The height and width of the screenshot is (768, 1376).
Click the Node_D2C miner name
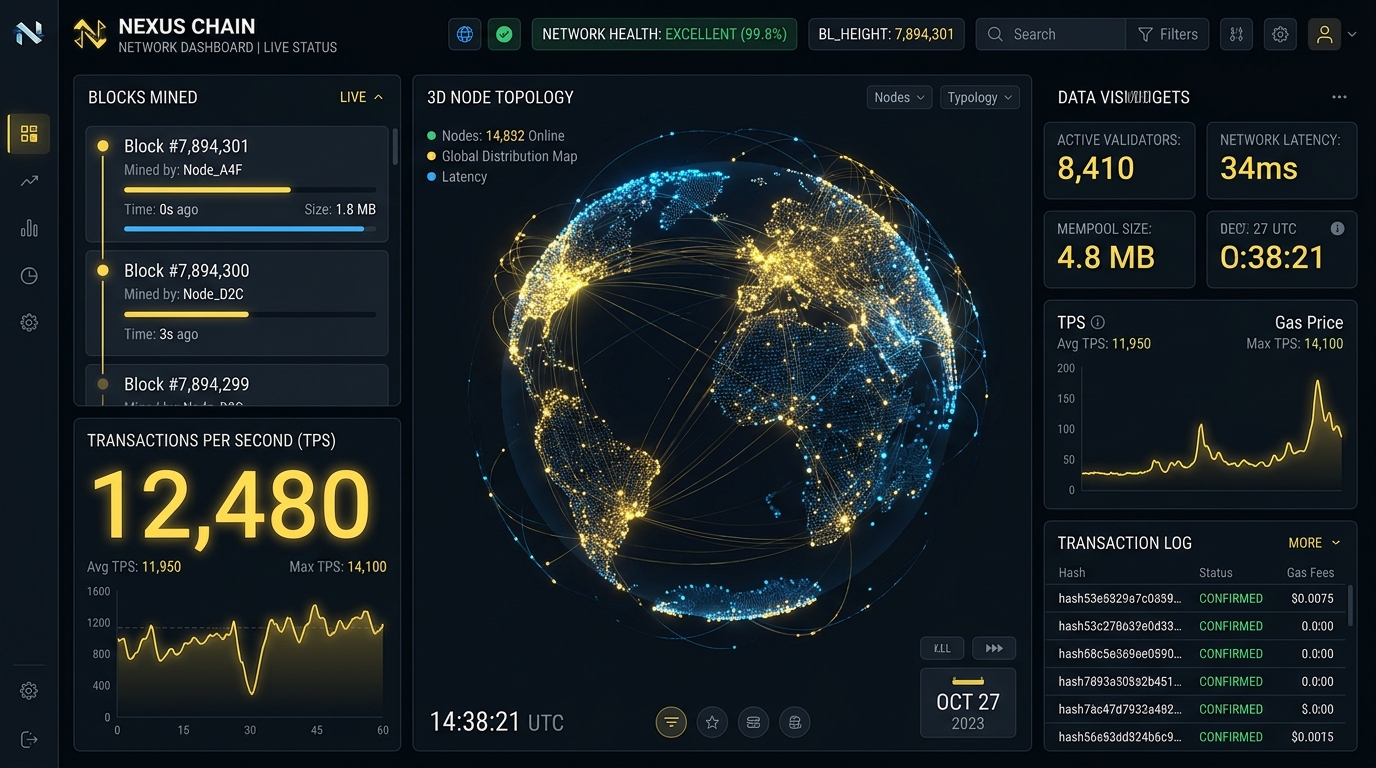pos(213,294)
